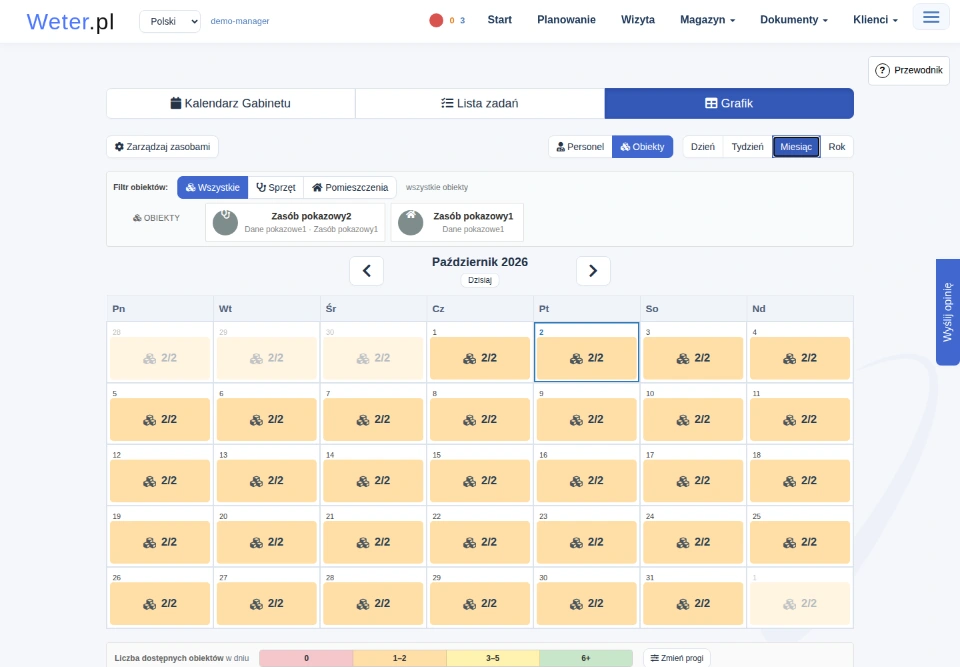Select the Rok view range
The width and height of the screenshot is (960, 667).
(x=837, y=146)
